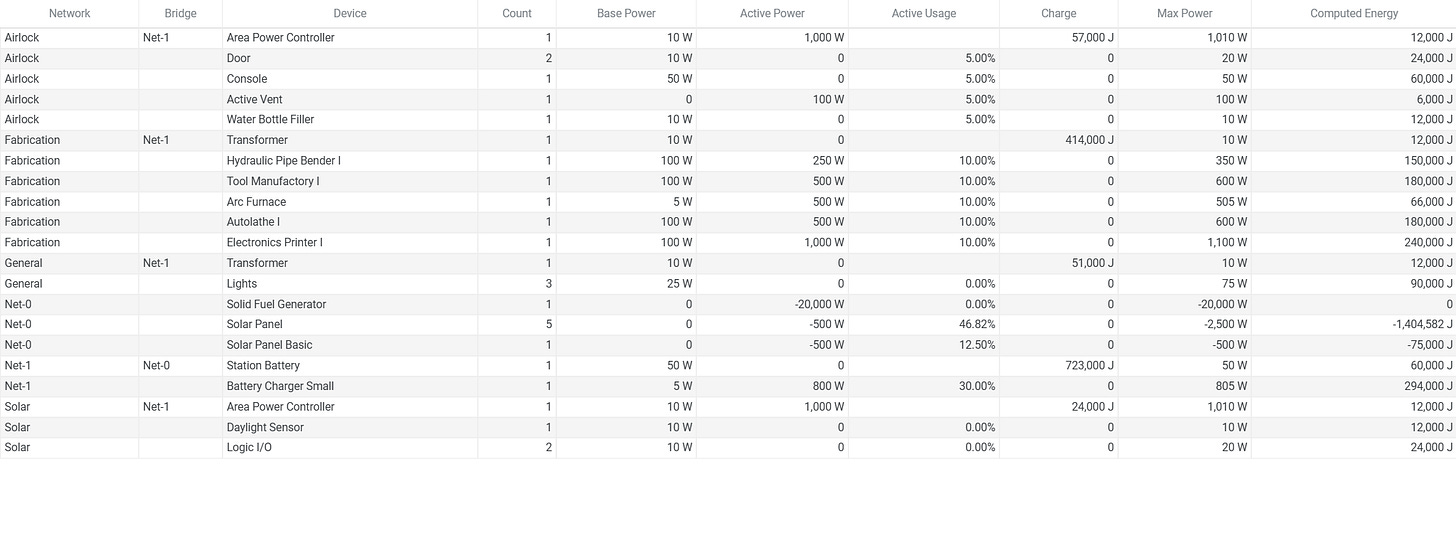
Task: Select the 12.50% active usage cell
Action: click(924, 346)
